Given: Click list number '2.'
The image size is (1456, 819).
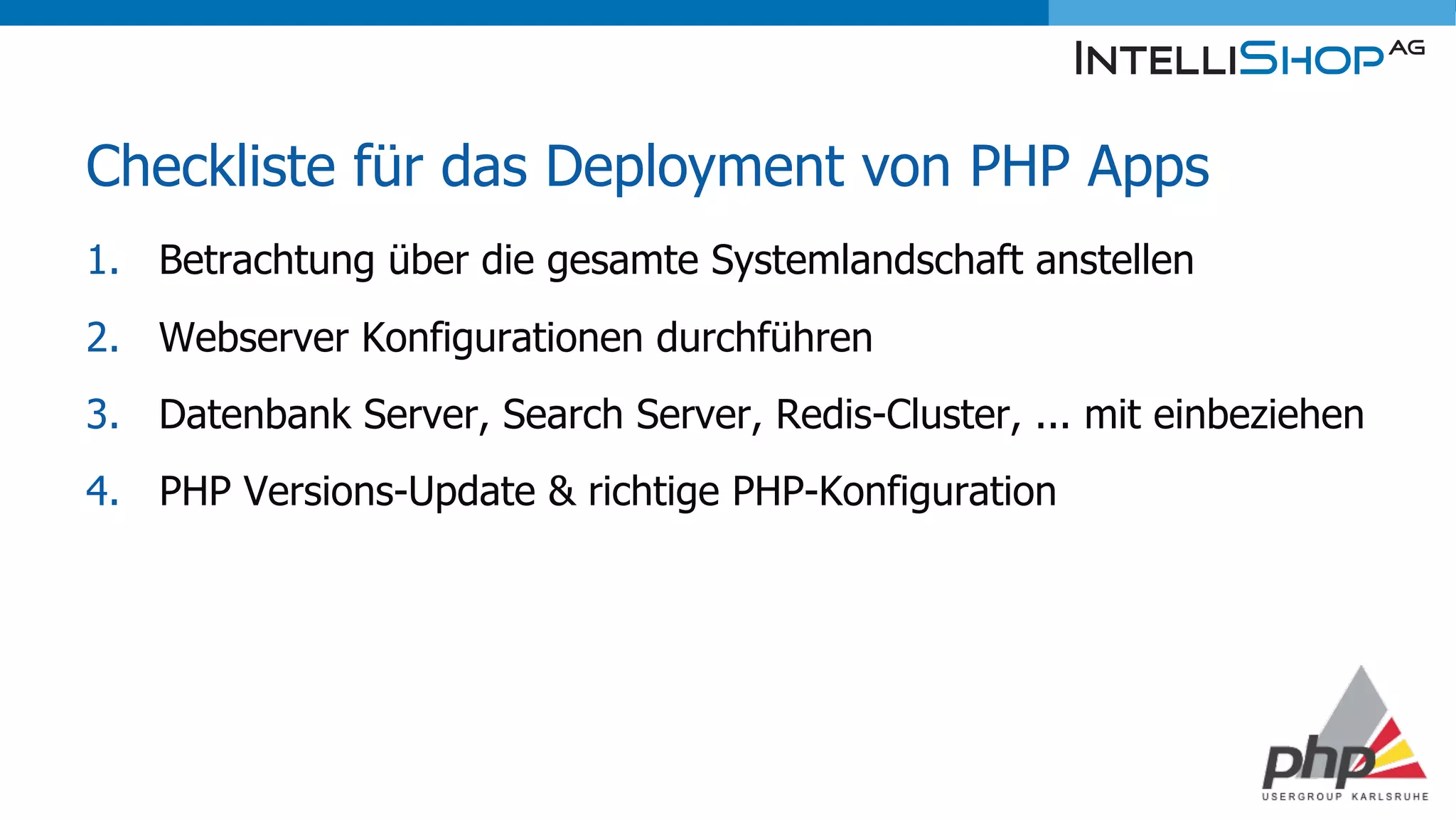Looking at the screenshot, I should (102, 338).
